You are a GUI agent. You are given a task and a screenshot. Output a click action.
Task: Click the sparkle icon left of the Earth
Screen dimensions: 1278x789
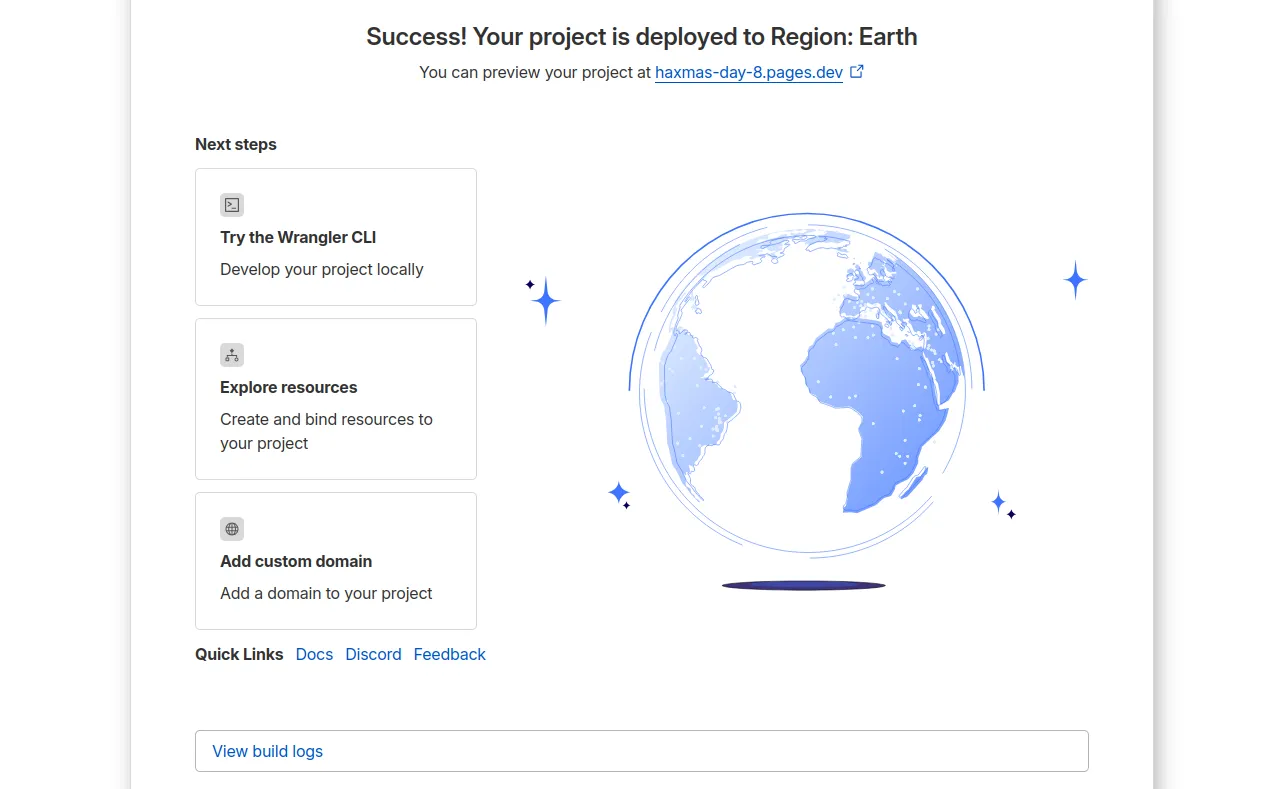[544, 299]
